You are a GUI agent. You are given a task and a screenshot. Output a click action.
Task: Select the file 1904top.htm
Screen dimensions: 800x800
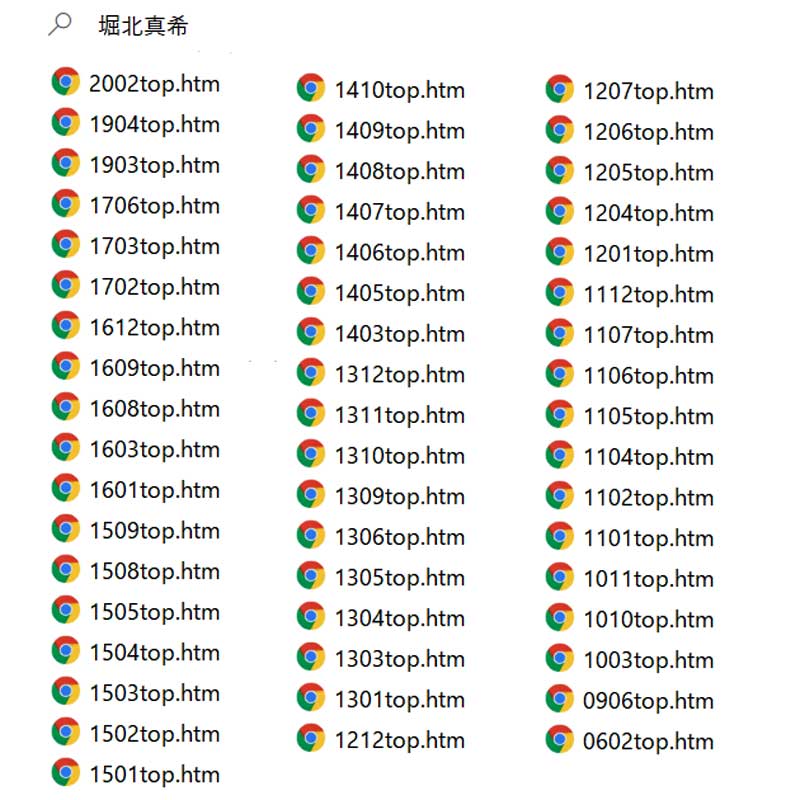coord(155,124)
